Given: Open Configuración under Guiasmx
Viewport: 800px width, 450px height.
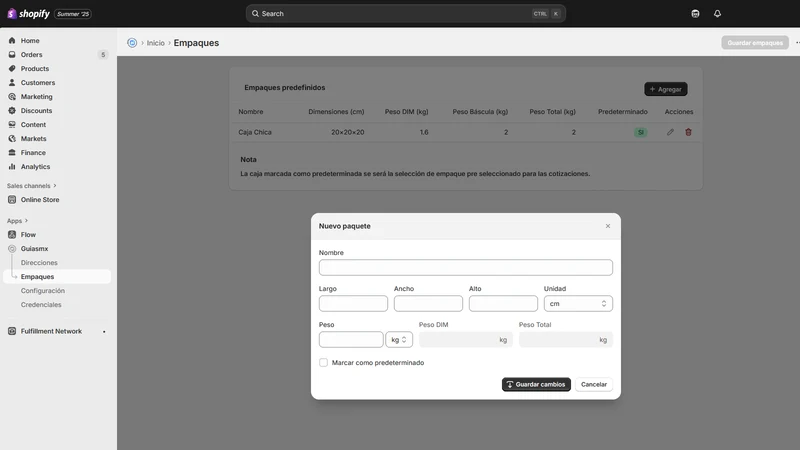Looking at the screenshot, I should 43,291.
